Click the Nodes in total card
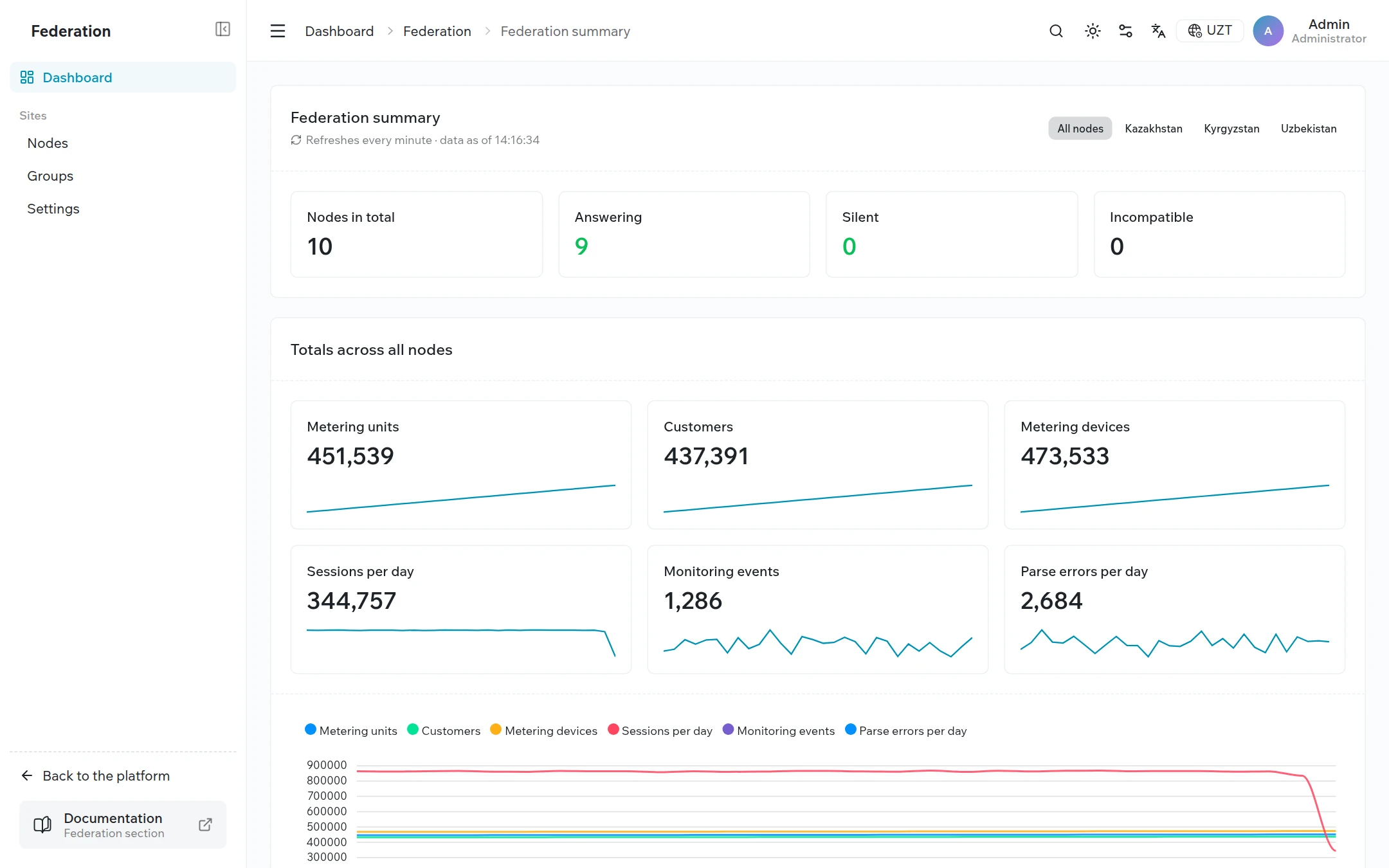This screenshot has height=868, width=1389. [417, 235]
